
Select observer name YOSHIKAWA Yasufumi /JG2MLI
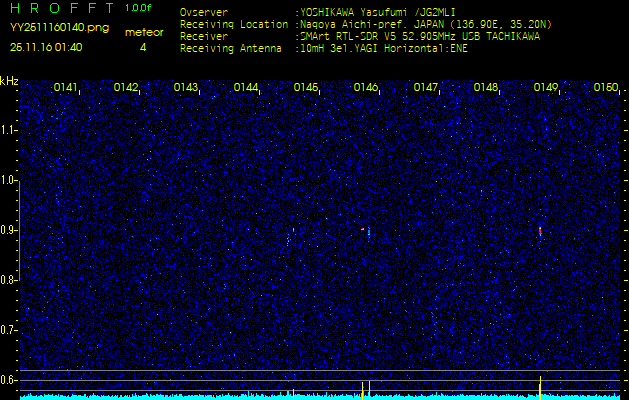pyautogui.click(x=378, y=12)
